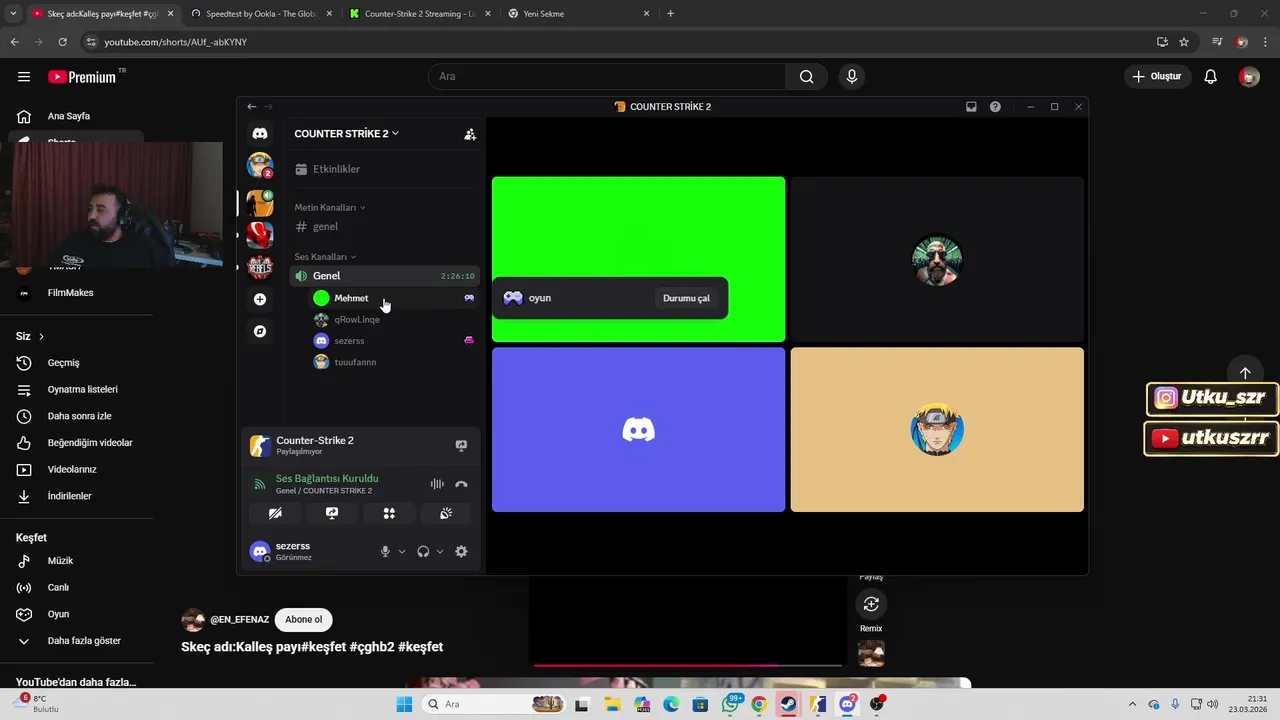The image size is (1280, 720).
Task: Open the Rebels server icon in Discord
Action: coord(260,266)
